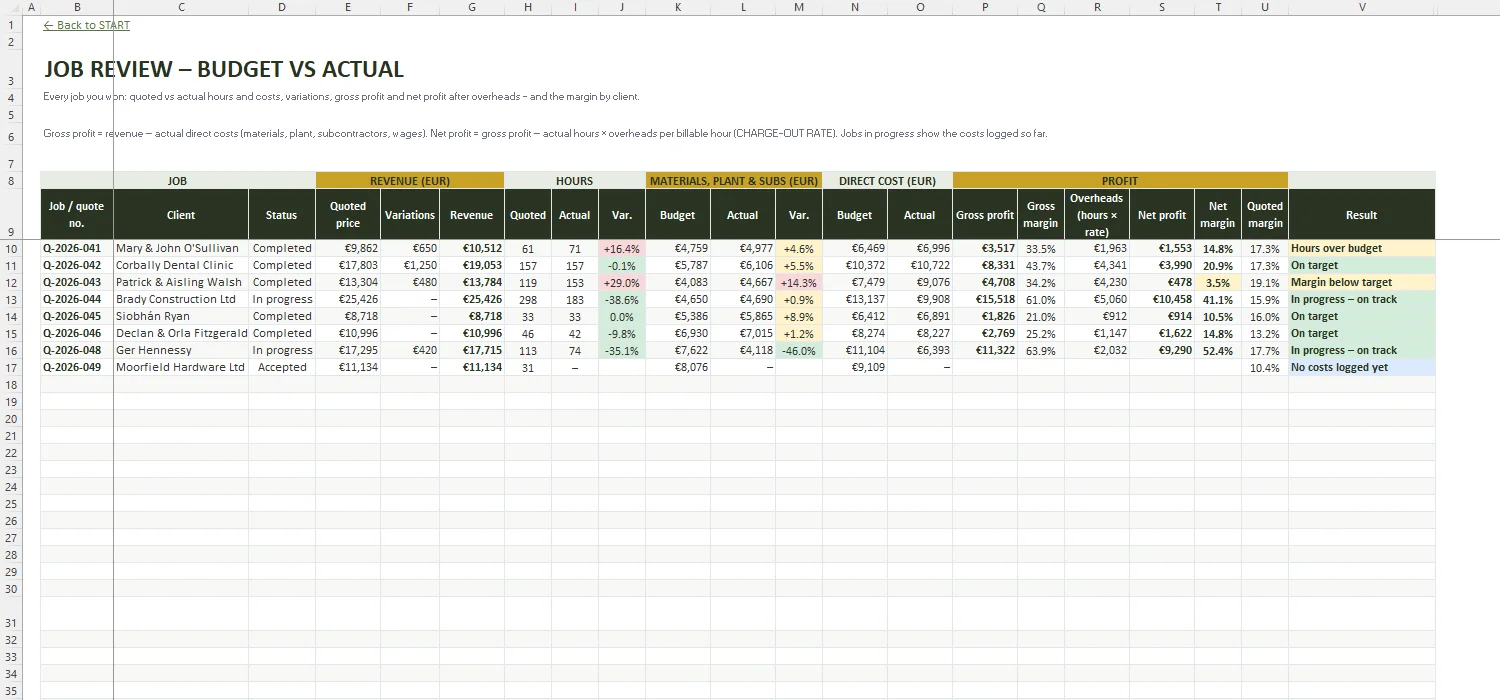Click quoted margin 10.4% cell
The width and height of the screenshot is (1500, 700).
click(1265, 367)
